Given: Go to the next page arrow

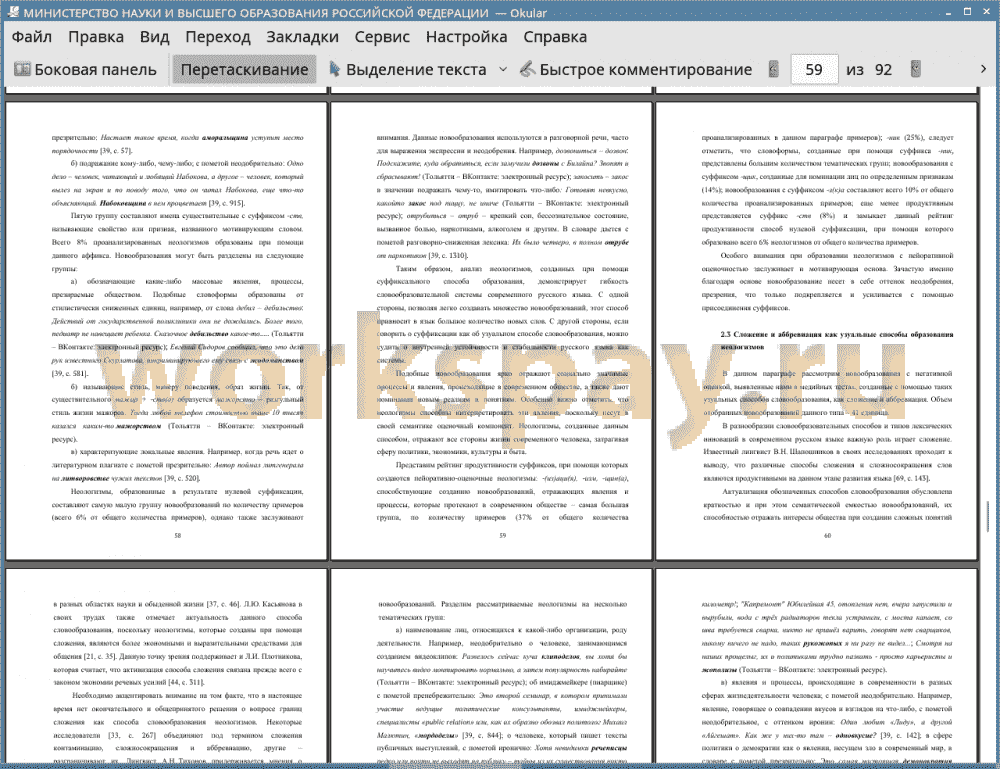Looking at the screenshot, I should tap(915, 69).
